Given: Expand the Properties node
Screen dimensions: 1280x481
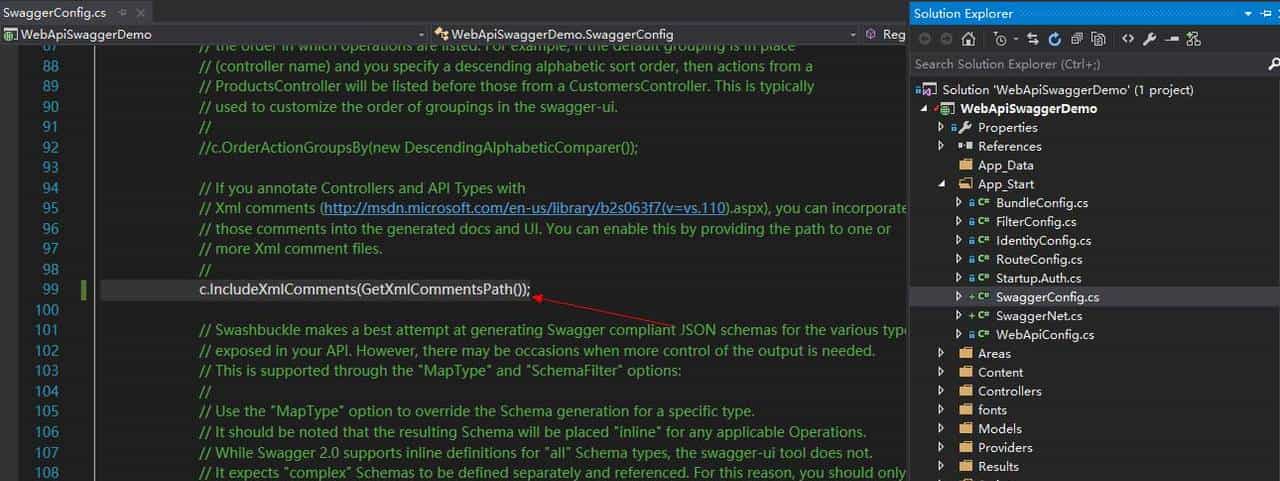Looking at the screenshot, I should (941, 127).
